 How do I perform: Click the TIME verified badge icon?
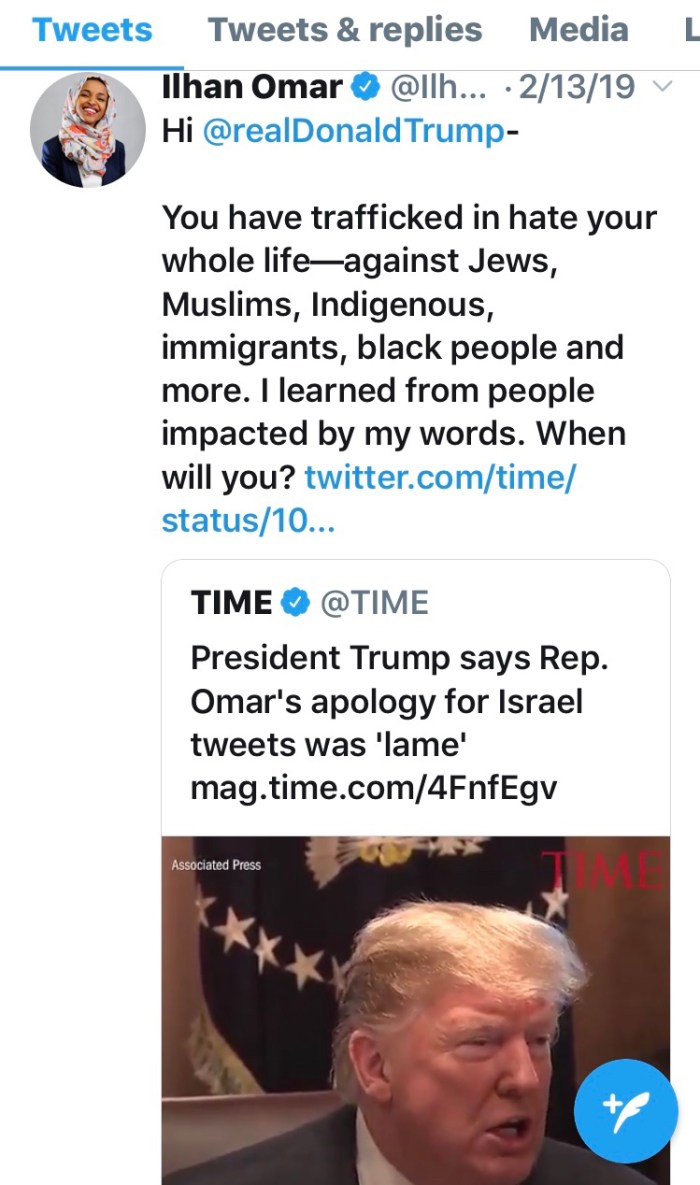[295, 602]
